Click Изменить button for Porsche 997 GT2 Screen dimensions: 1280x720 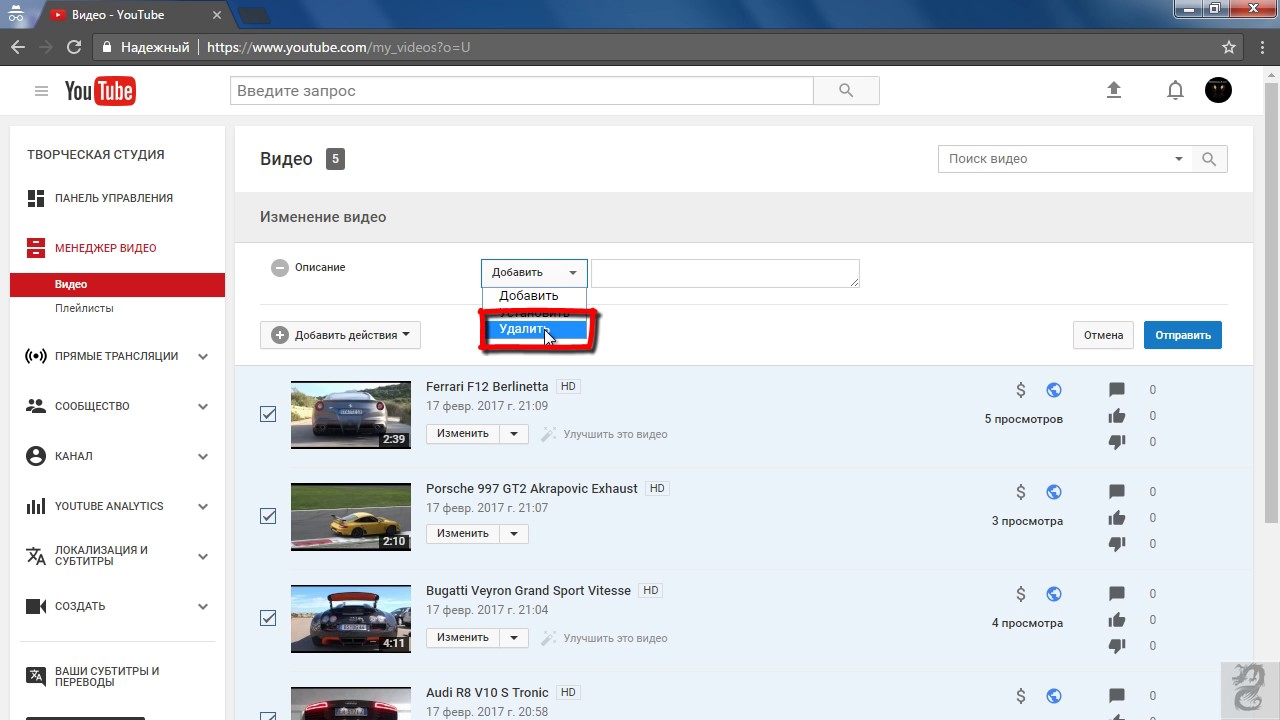click(x=463, y=534)
